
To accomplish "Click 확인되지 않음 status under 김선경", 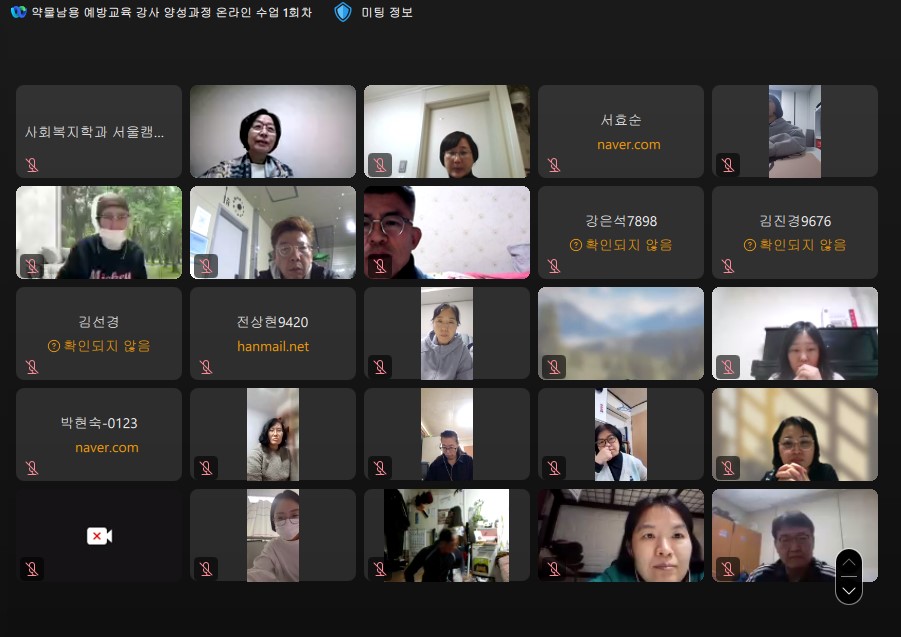I will [99, 346].
